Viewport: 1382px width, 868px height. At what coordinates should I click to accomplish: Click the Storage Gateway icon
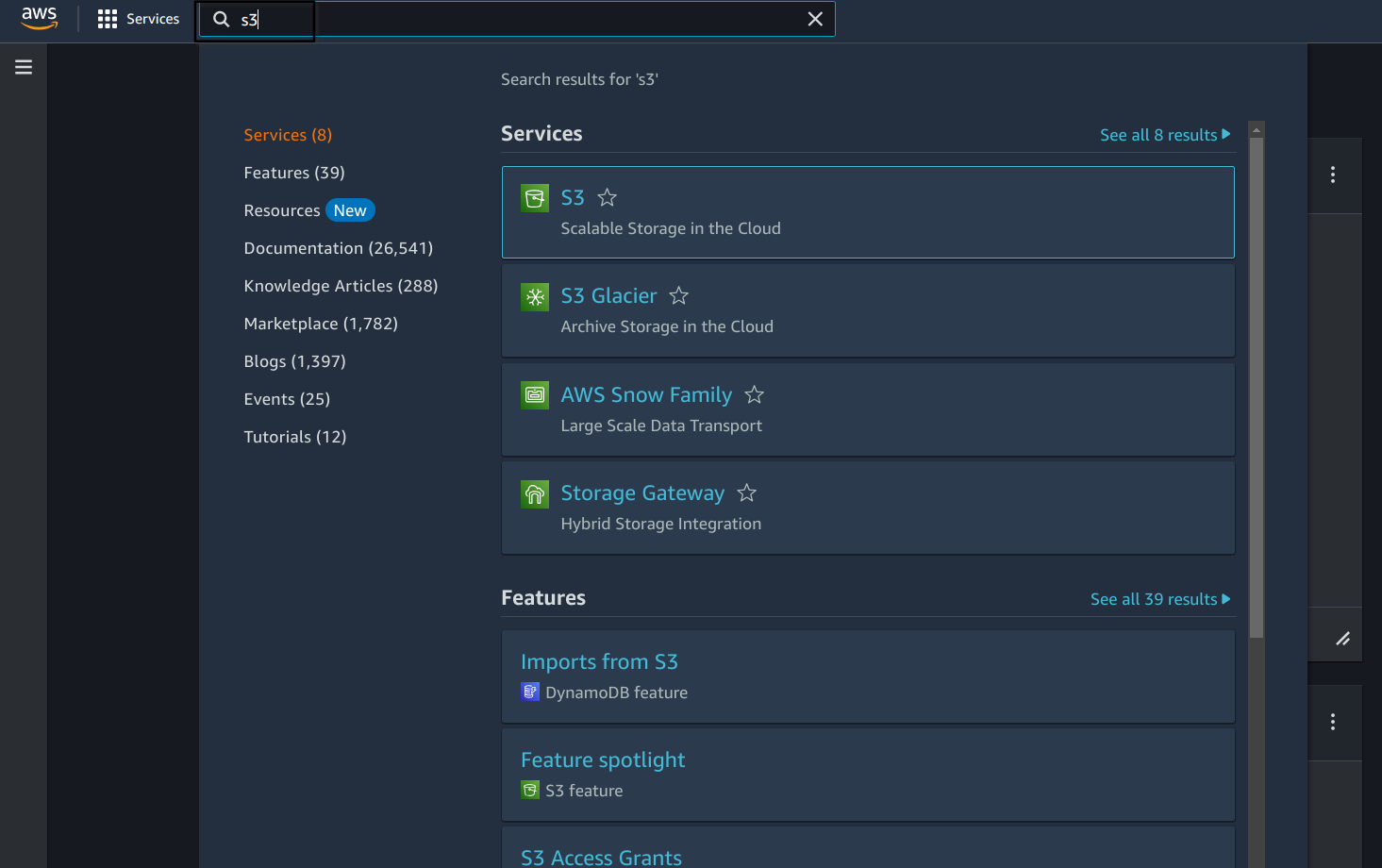(534, 492)
